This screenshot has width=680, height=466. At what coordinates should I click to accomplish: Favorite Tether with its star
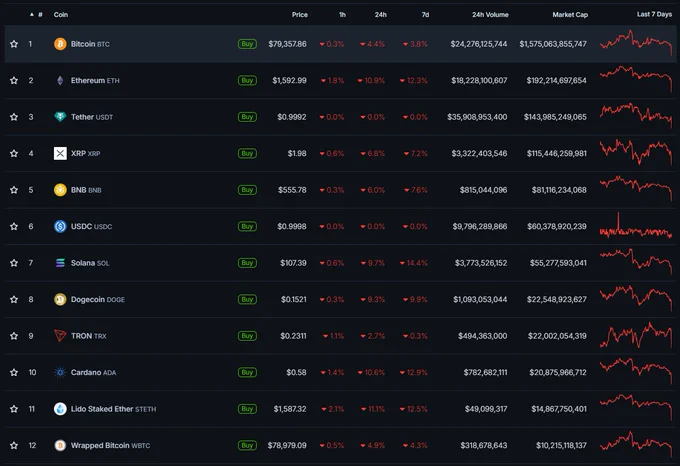click(x=14, y=117)
